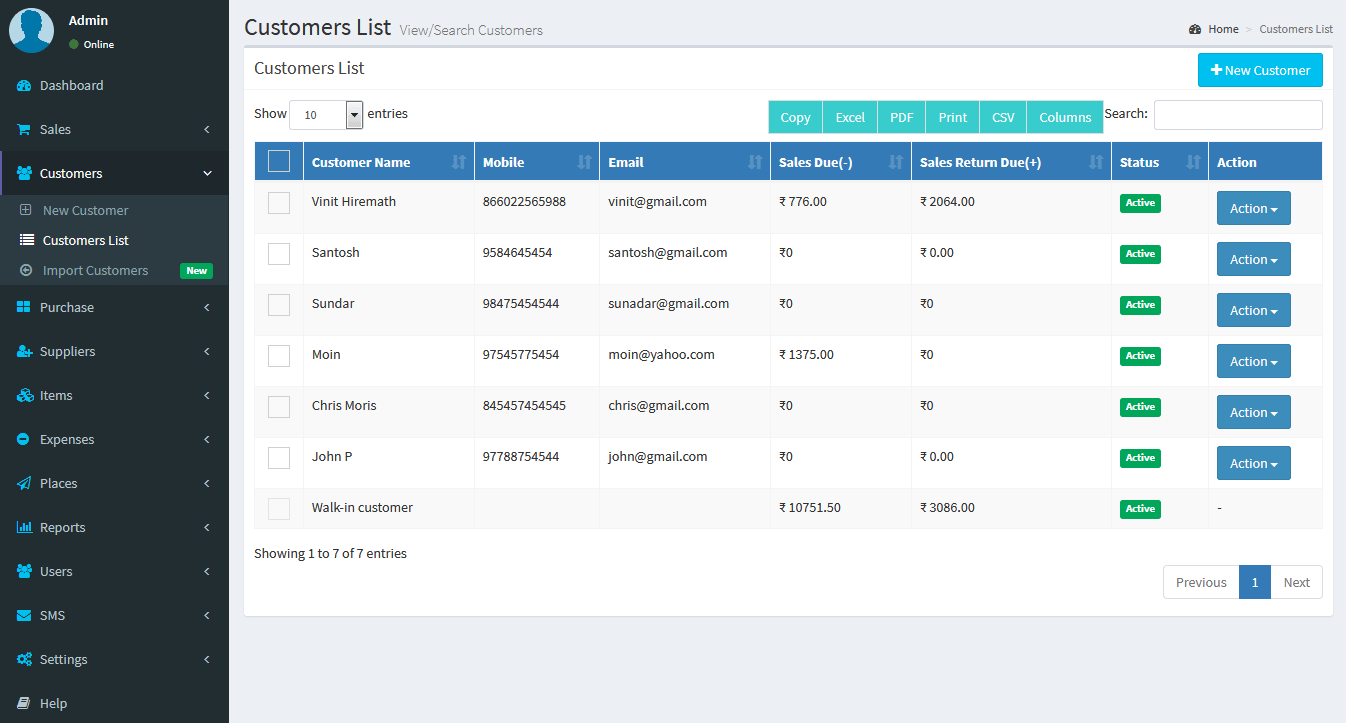Click the Help book icon
Viewport: 1346px width, 723px height.
tap(24, 703)
